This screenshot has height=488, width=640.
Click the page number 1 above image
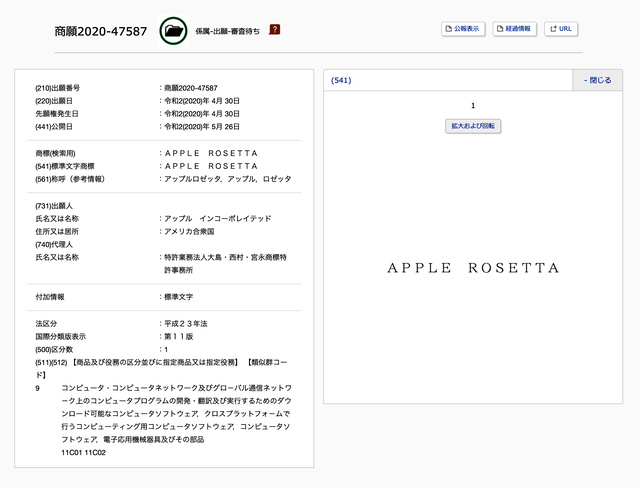point(473,106)
